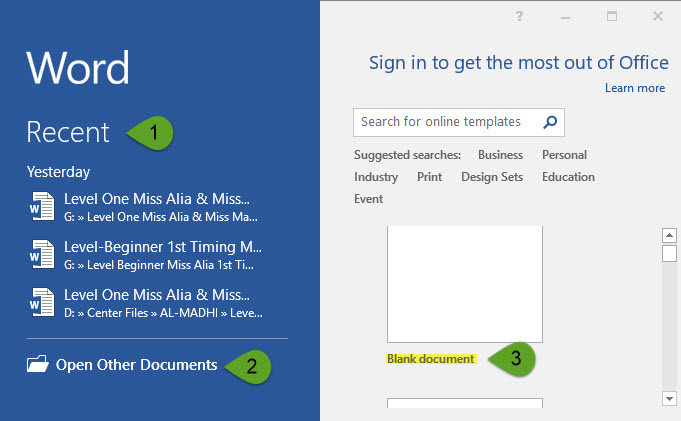Click the template list scroll down arrow
The height and width of the screenshot is (421, 681).
tap(669, 398)
